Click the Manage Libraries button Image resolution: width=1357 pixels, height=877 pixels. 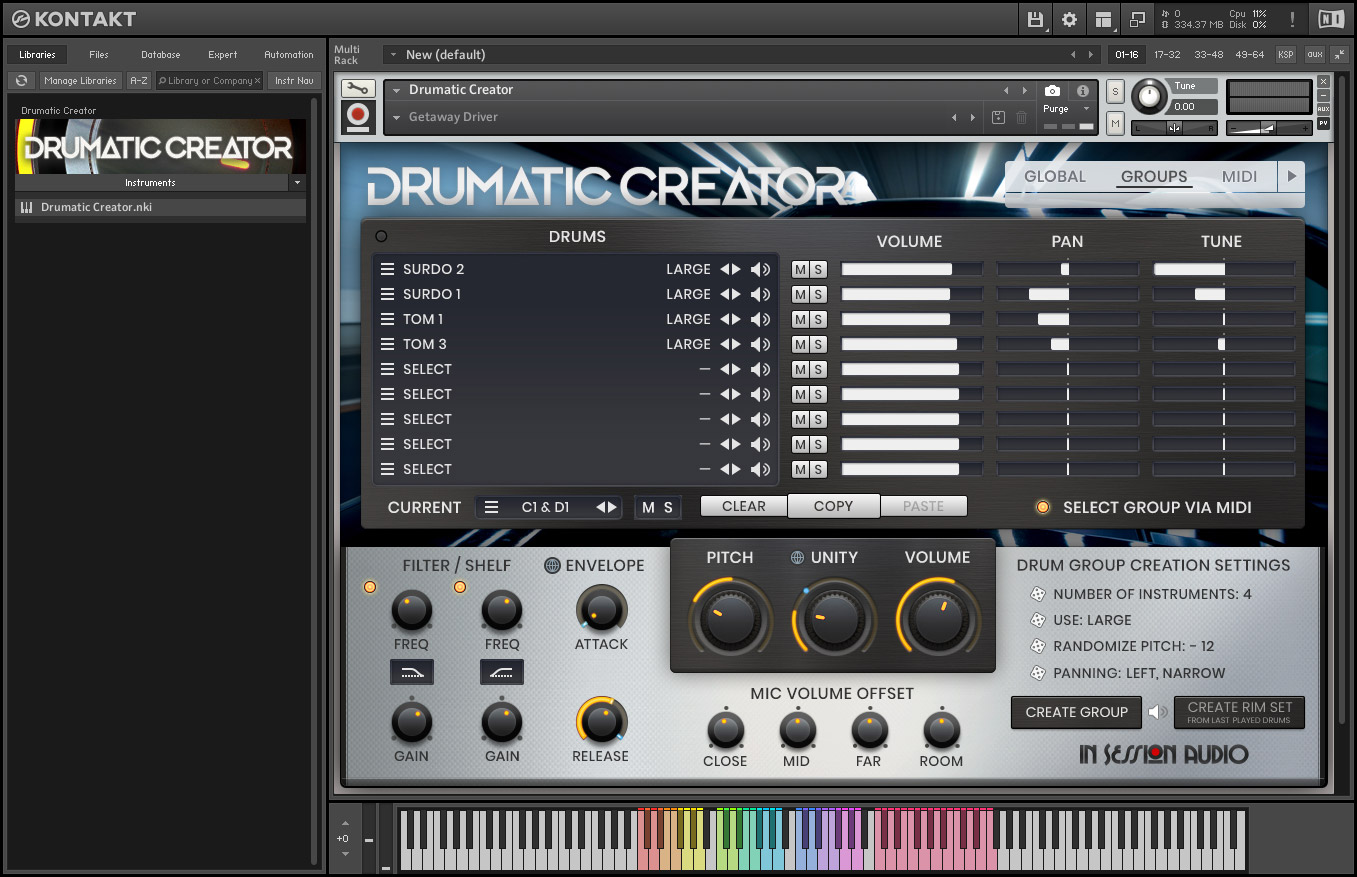pos(80,81)
